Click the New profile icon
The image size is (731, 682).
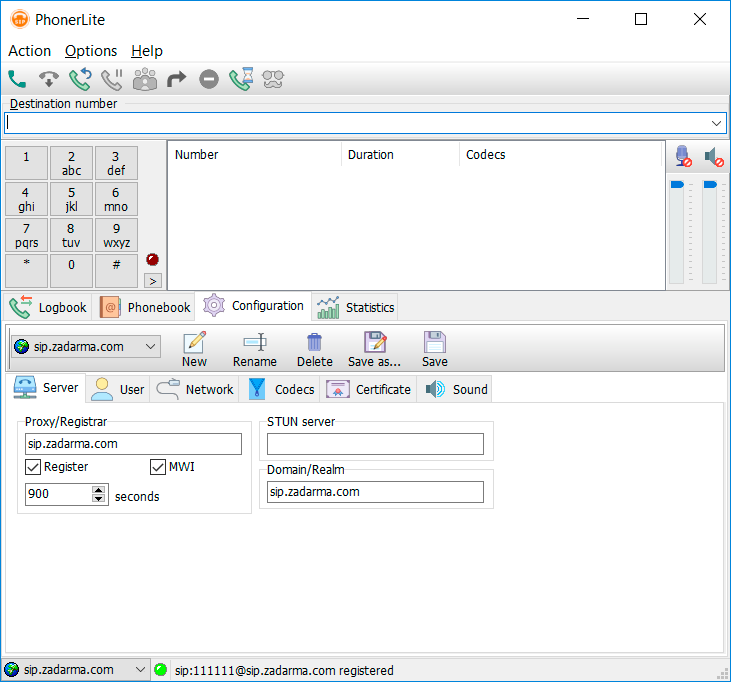(194, 343)
